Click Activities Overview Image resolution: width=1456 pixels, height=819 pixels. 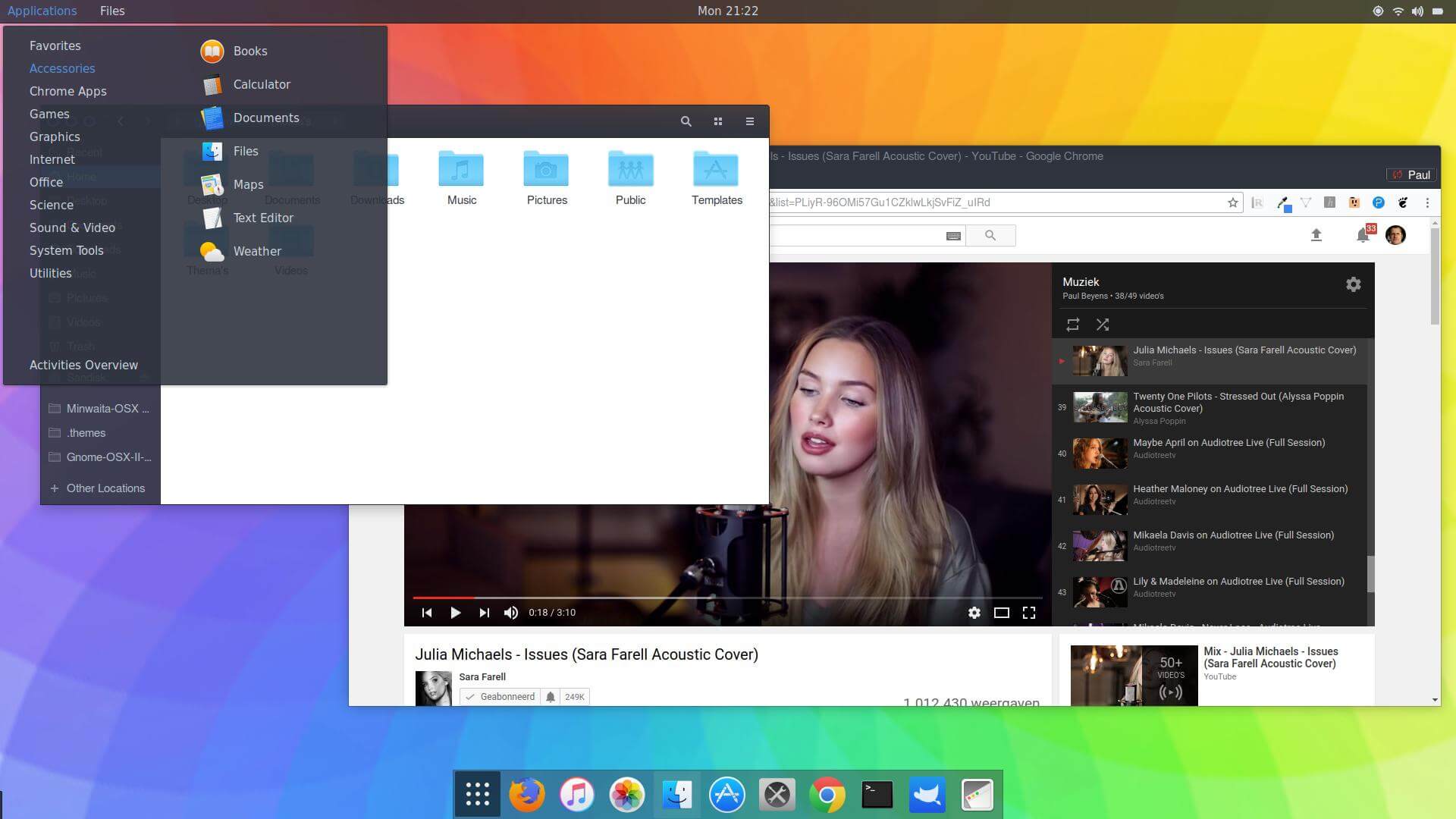point(83,365)
